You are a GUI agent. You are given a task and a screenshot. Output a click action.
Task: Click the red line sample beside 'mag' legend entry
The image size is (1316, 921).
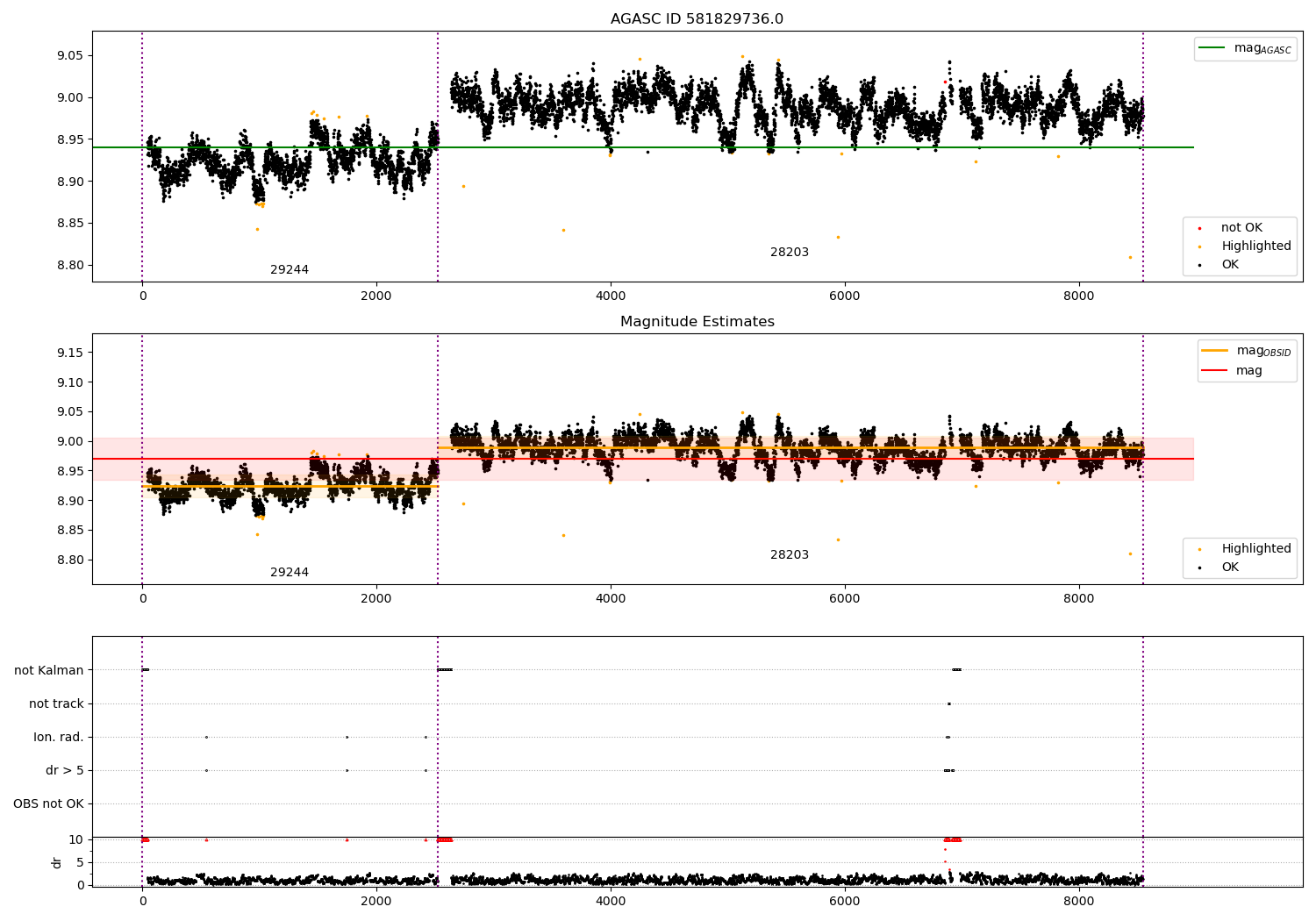(x=1214, y=371)
